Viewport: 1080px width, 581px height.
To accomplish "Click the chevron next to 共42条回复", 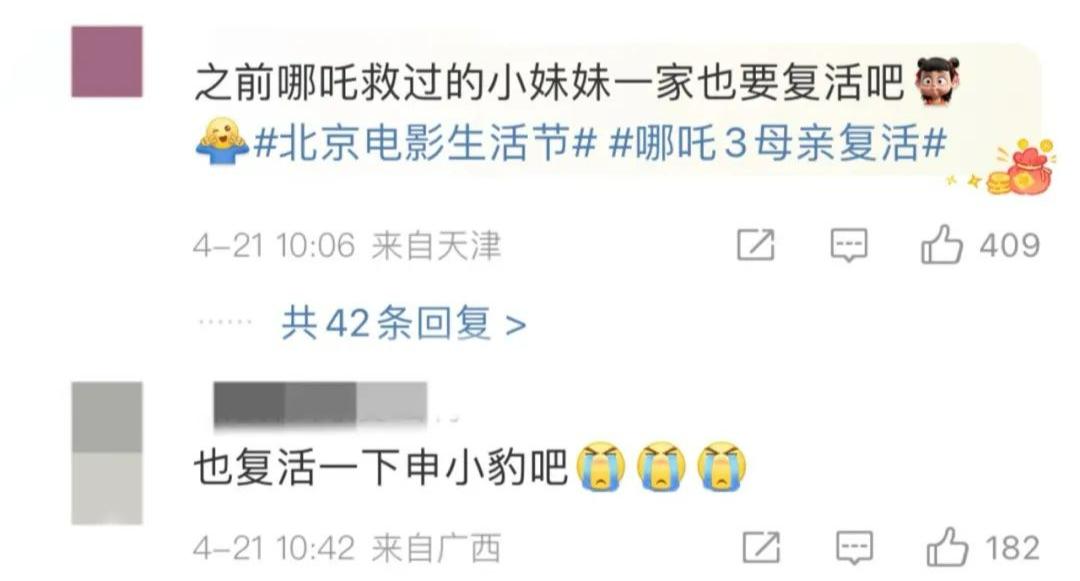I will tap(516, 324).
